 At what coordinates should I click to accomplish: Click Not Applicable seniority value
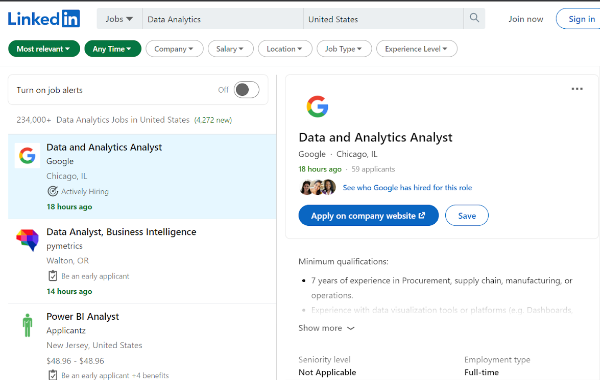click(327, 372)
